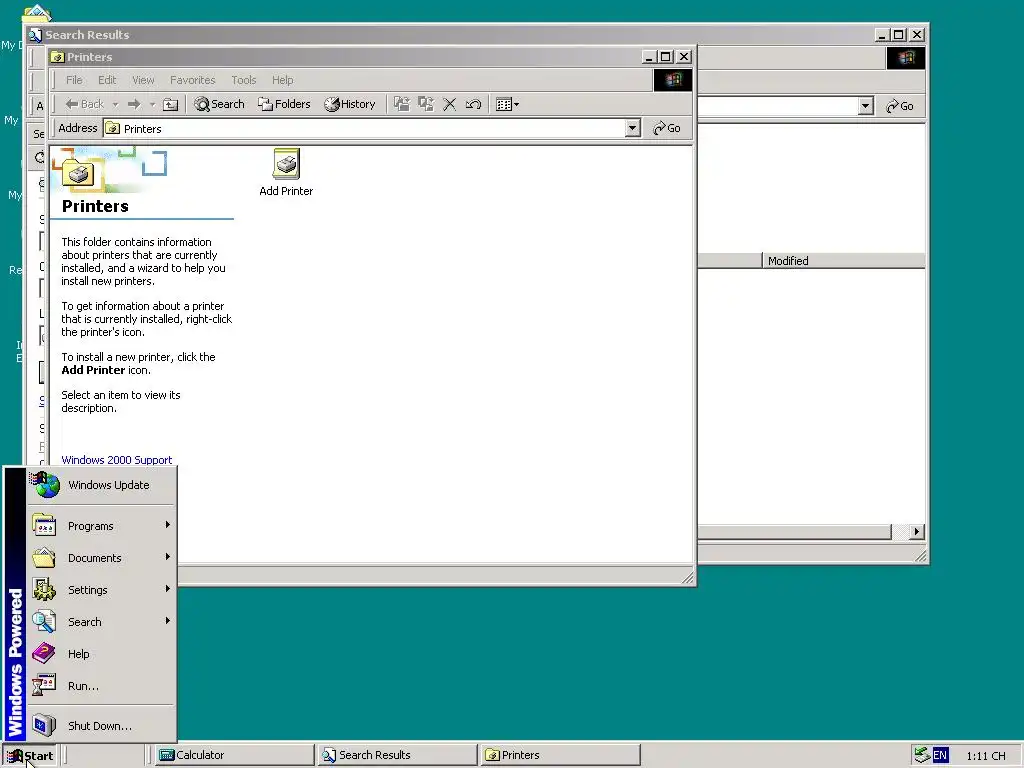Viewport: 1024px width, 768px height.
Task: Expand Settings submenu in Start menu
Action: pos(101,590)
